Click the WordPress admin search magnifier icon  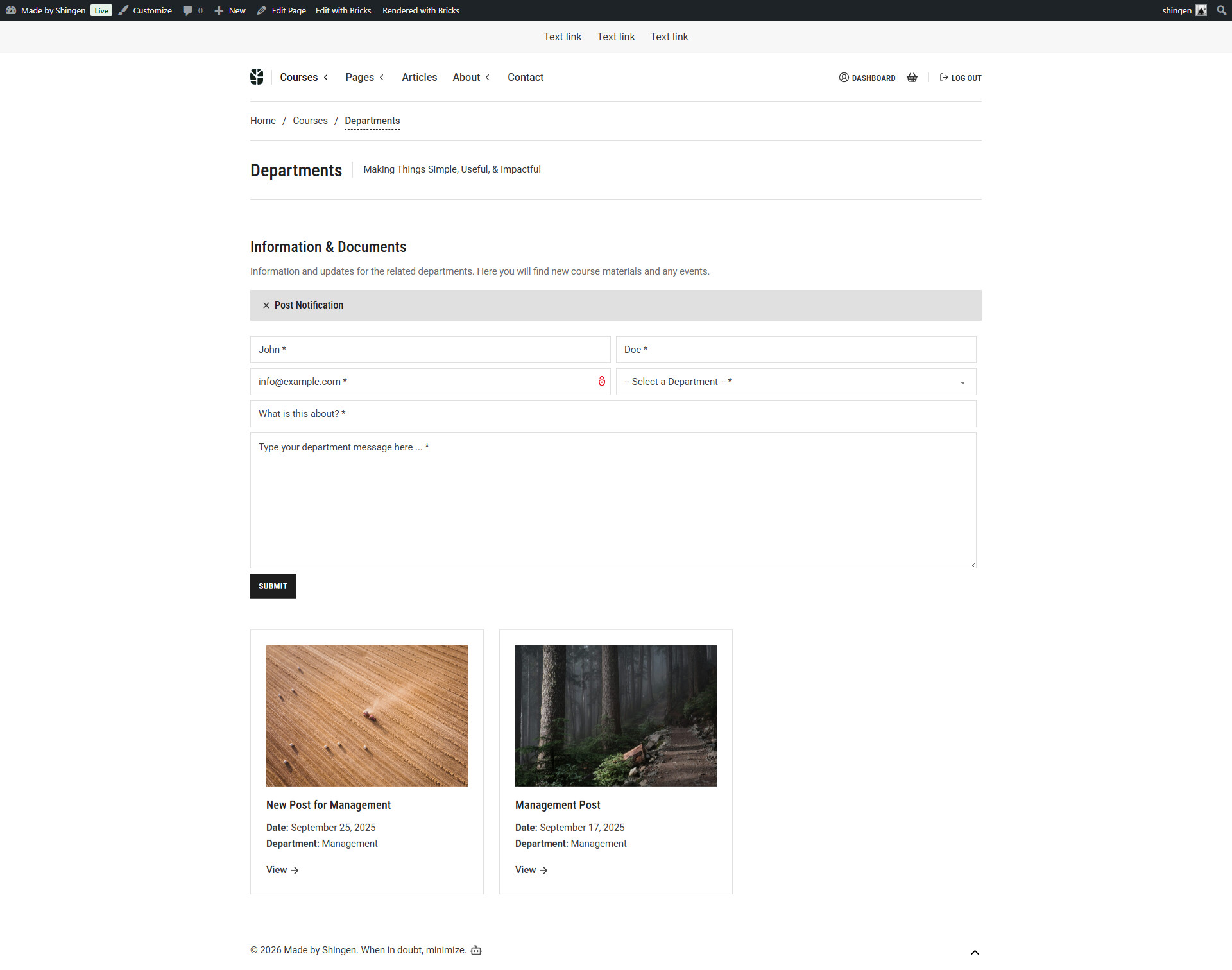(x=1221, y=10)
